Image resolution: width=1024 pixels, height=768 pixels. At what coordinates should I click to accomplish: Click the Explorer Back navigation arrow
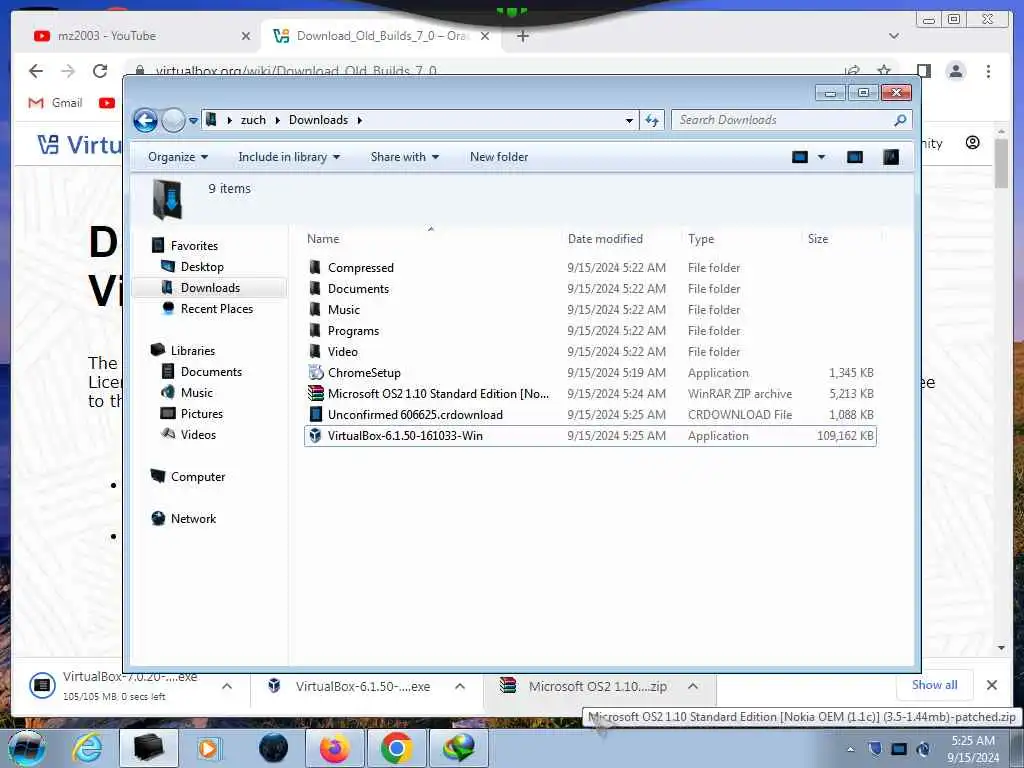click(145, 120)
